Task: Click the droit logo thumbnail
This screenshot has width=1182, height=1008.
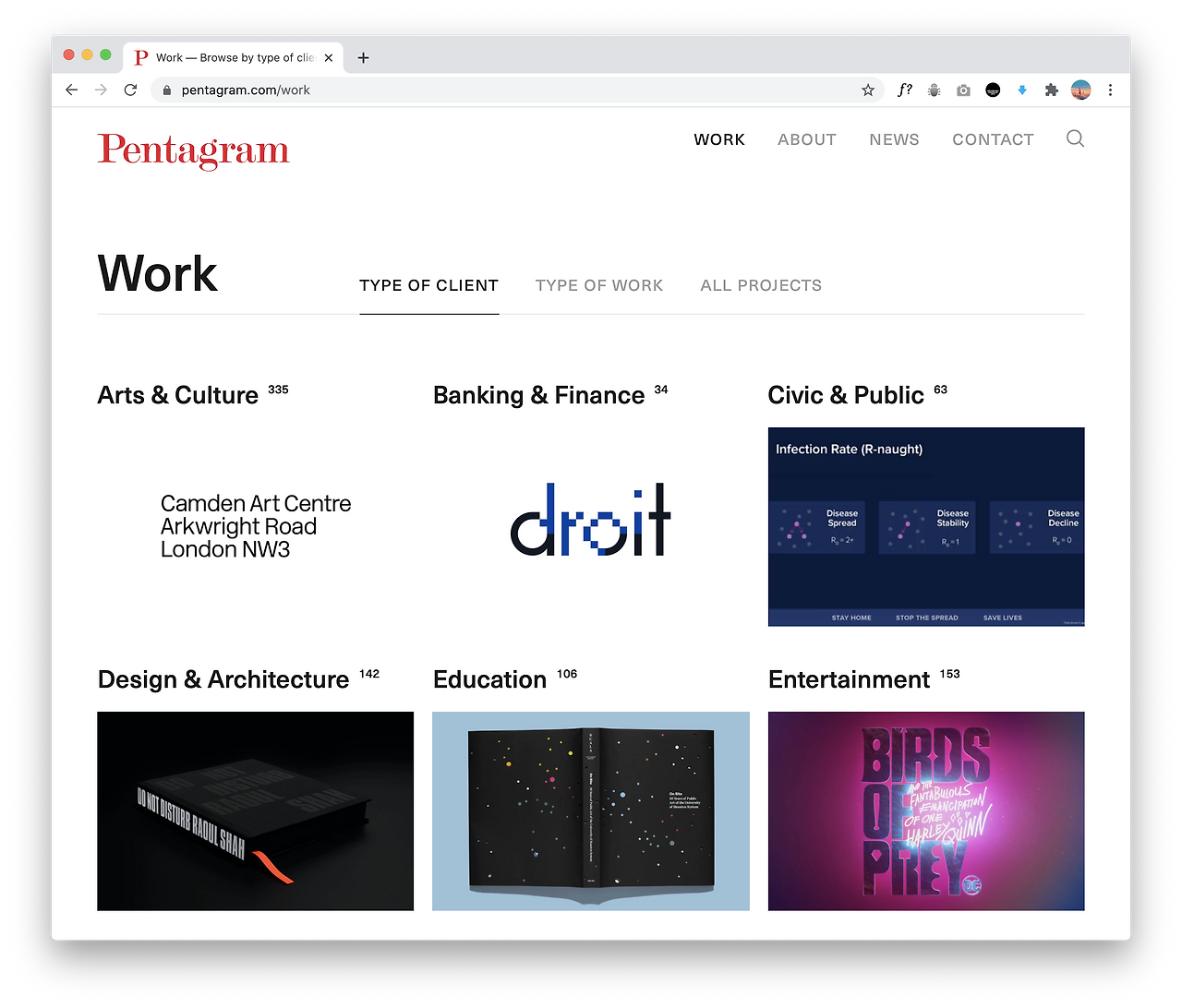Action: coord(591,527)
